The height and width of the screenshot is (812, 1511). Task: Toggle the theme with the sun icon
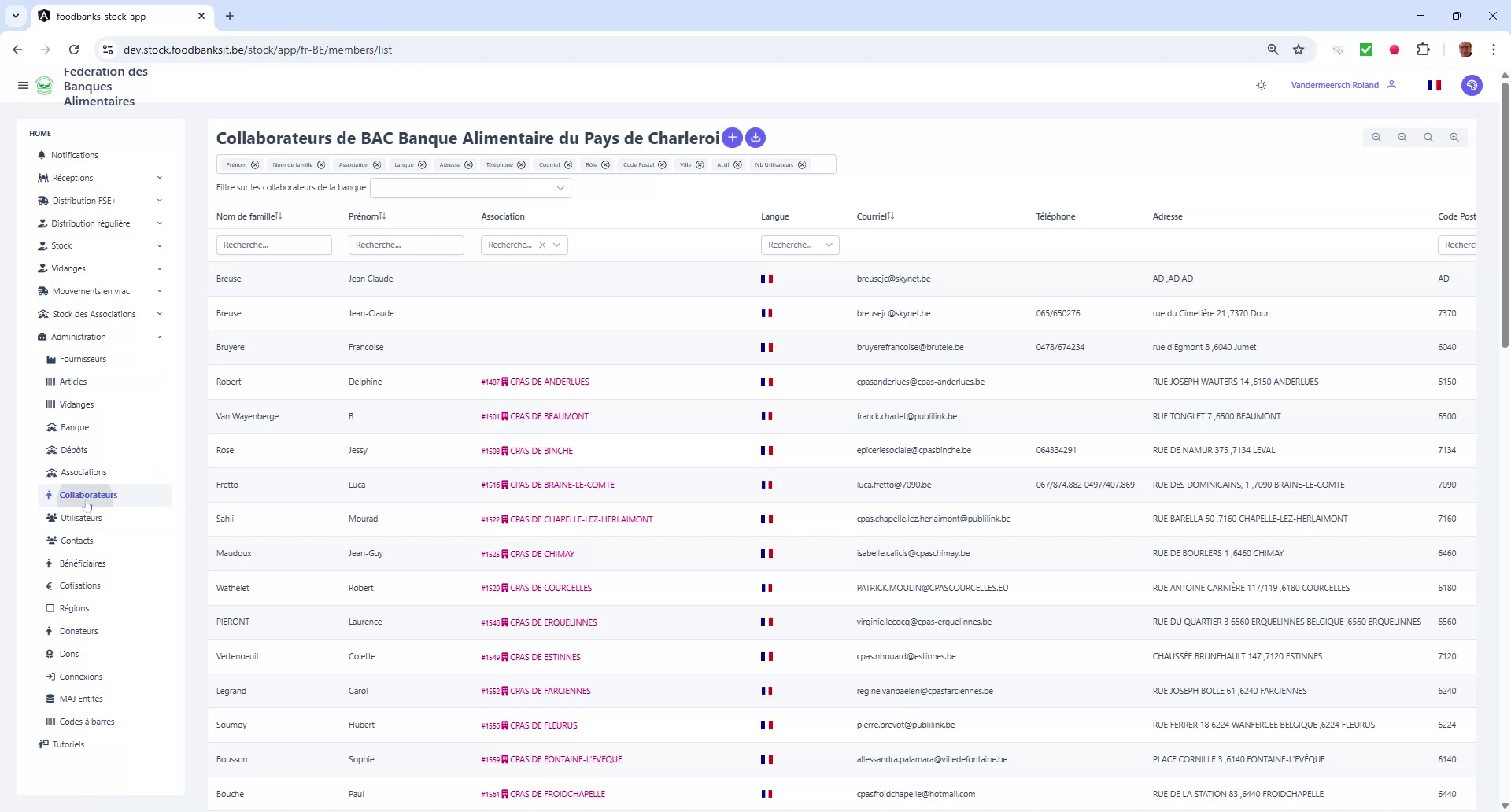pos(1261,85)
